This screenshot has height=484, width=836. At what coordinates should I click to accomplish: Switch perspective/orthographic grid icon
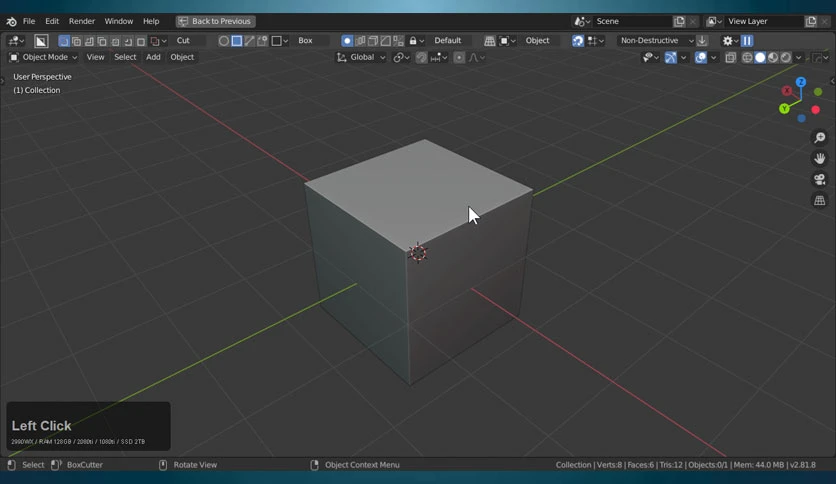pyautogui.click(x=819, y=200)
